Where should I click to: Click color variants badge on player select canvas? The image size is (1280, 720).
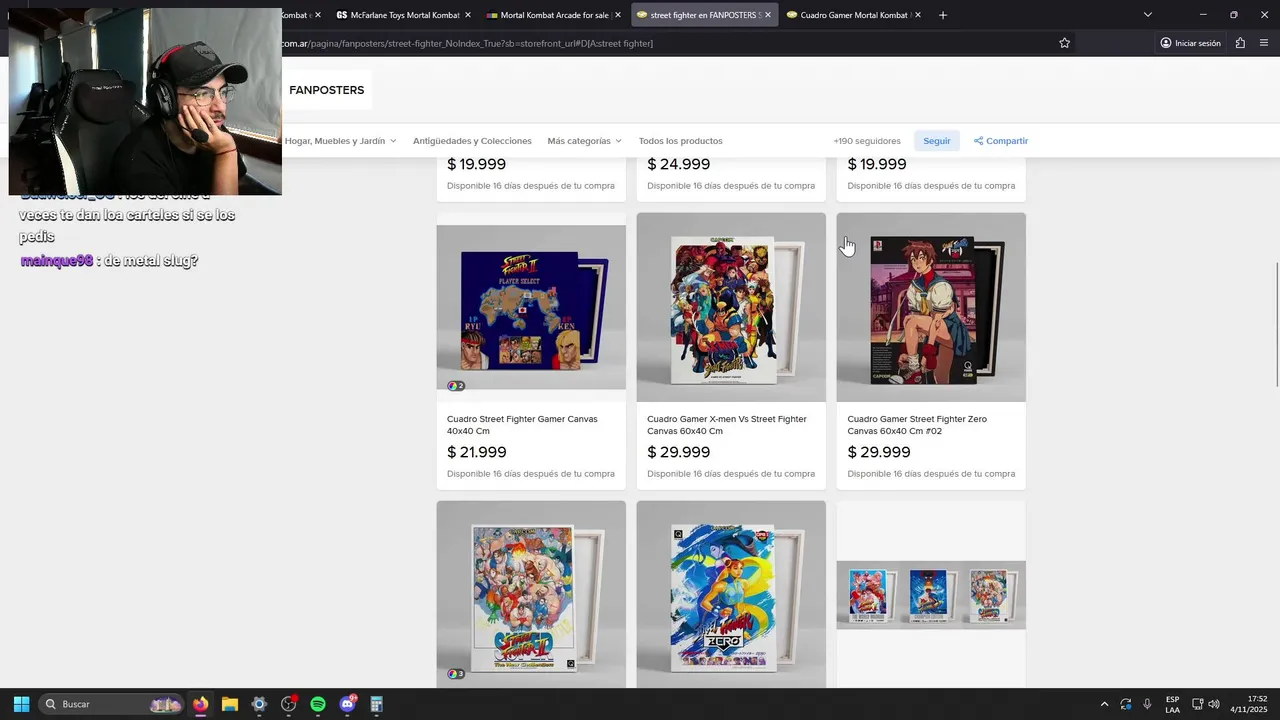tap(456, 386)
